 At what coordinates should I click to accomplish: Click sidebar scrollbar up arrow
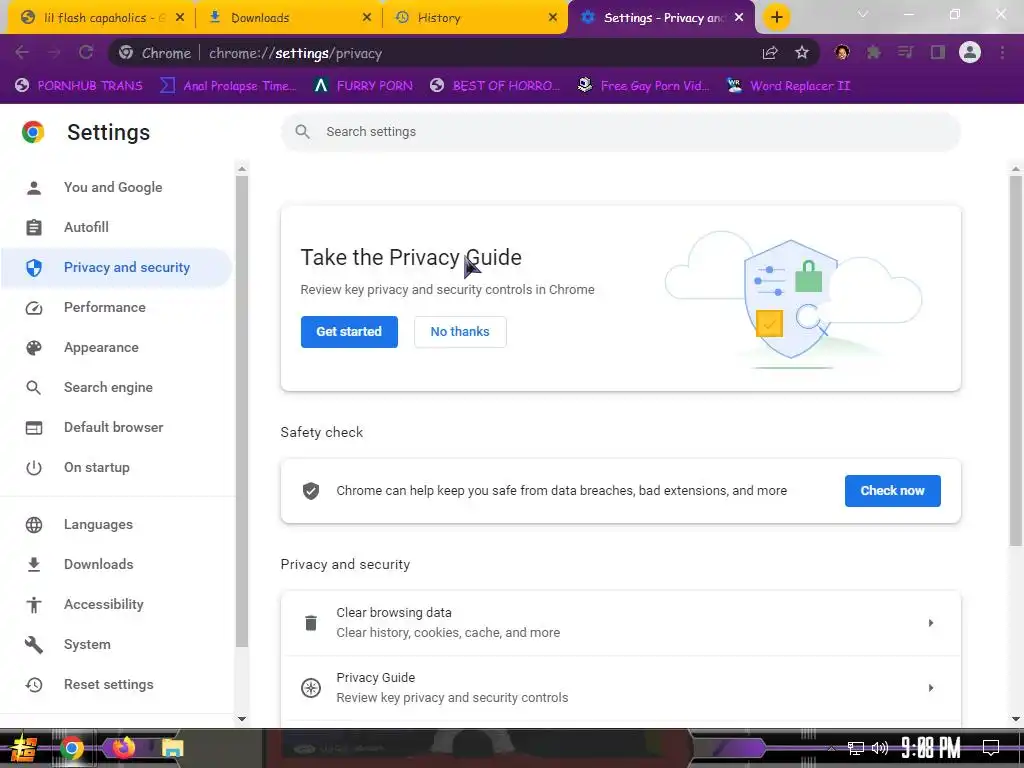point(242,169)
